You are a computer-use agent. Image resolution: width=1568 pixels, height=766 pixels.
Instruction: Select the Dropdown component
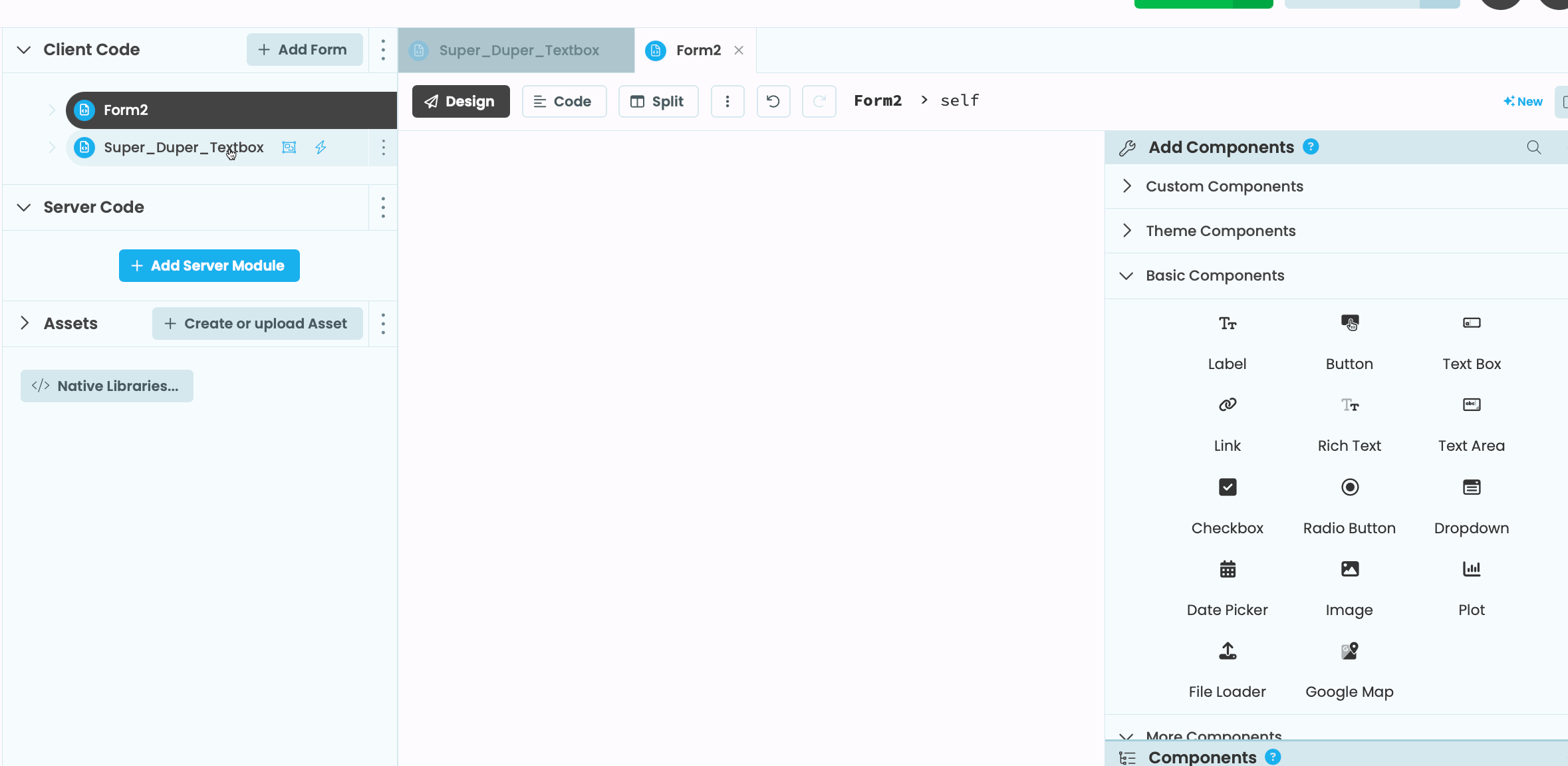point(1472,507)
